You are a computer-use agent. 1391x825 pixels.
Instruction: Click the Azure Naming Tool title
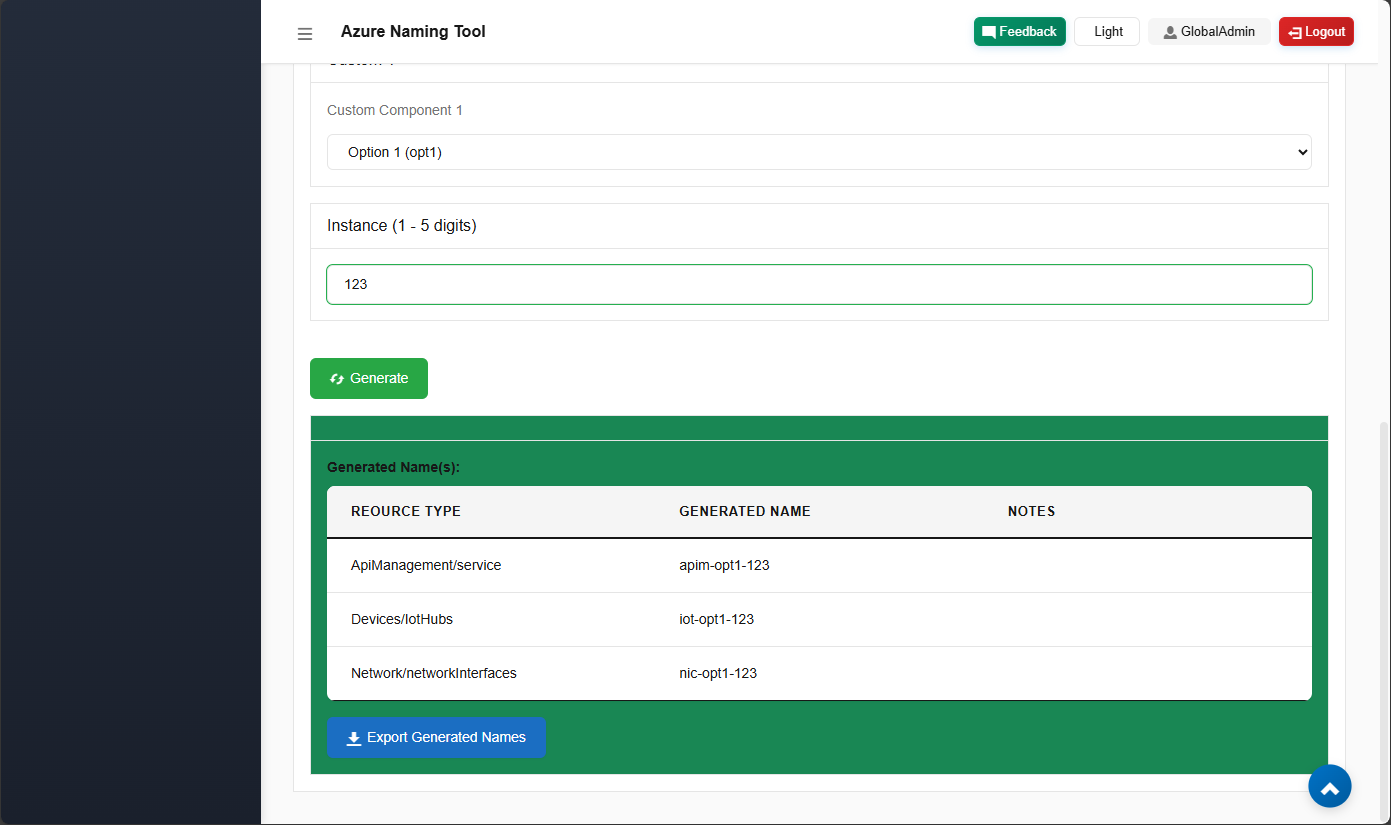[x=413, y=32]
